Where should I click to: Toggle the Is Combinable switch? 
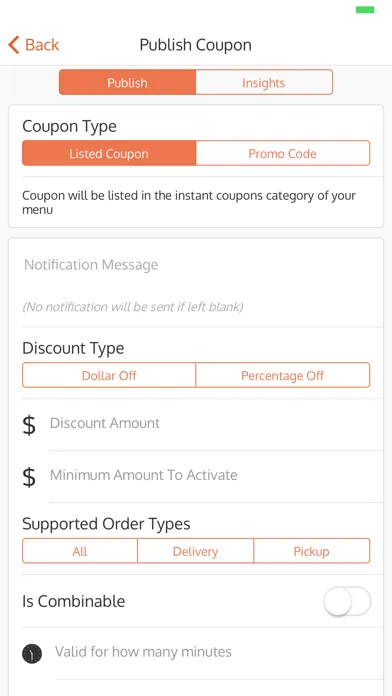pos(347,601)
